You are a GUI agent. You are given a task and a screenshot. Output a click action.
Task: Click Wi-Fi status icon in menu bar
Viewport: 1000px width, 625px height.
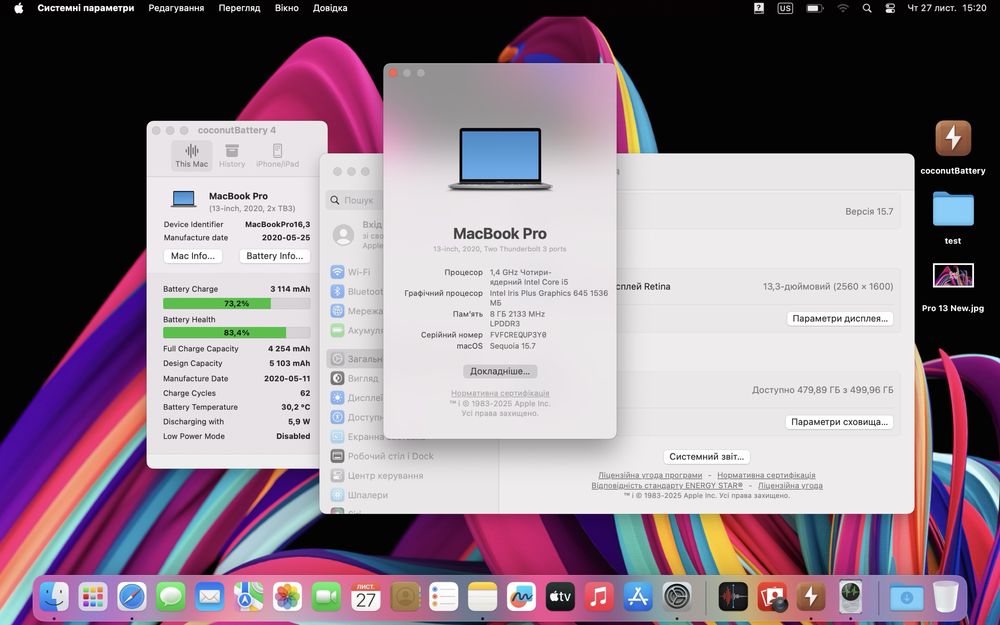pyautogui.click(x=843, y=8)
